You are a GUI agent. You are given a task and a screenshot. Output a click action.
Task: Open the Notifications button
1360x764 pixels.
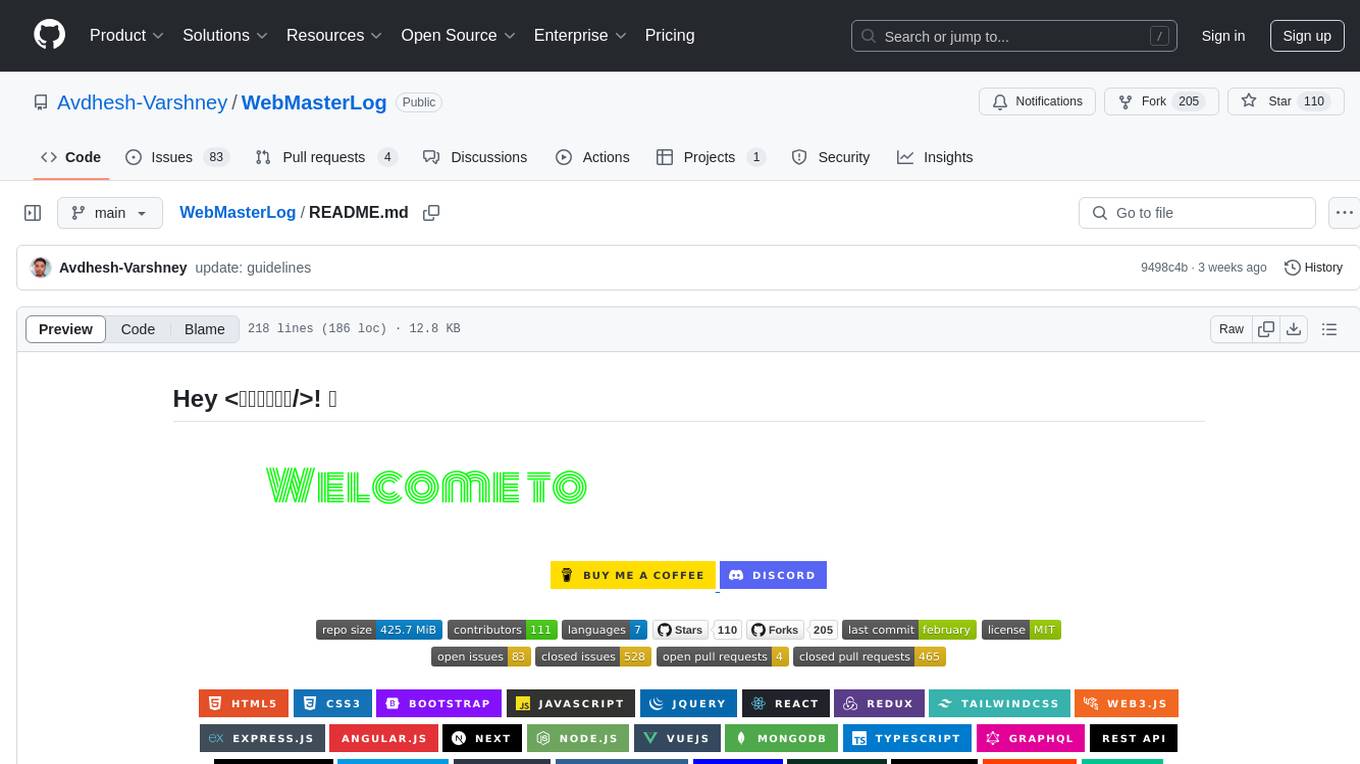tap(1037, 102)
